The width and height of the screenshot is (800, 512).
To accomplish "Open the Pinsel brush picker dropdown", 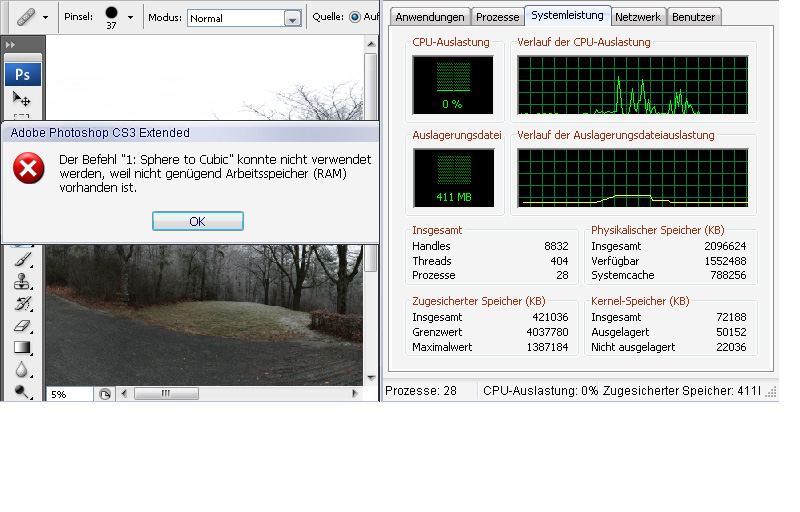I will [130, 17].
